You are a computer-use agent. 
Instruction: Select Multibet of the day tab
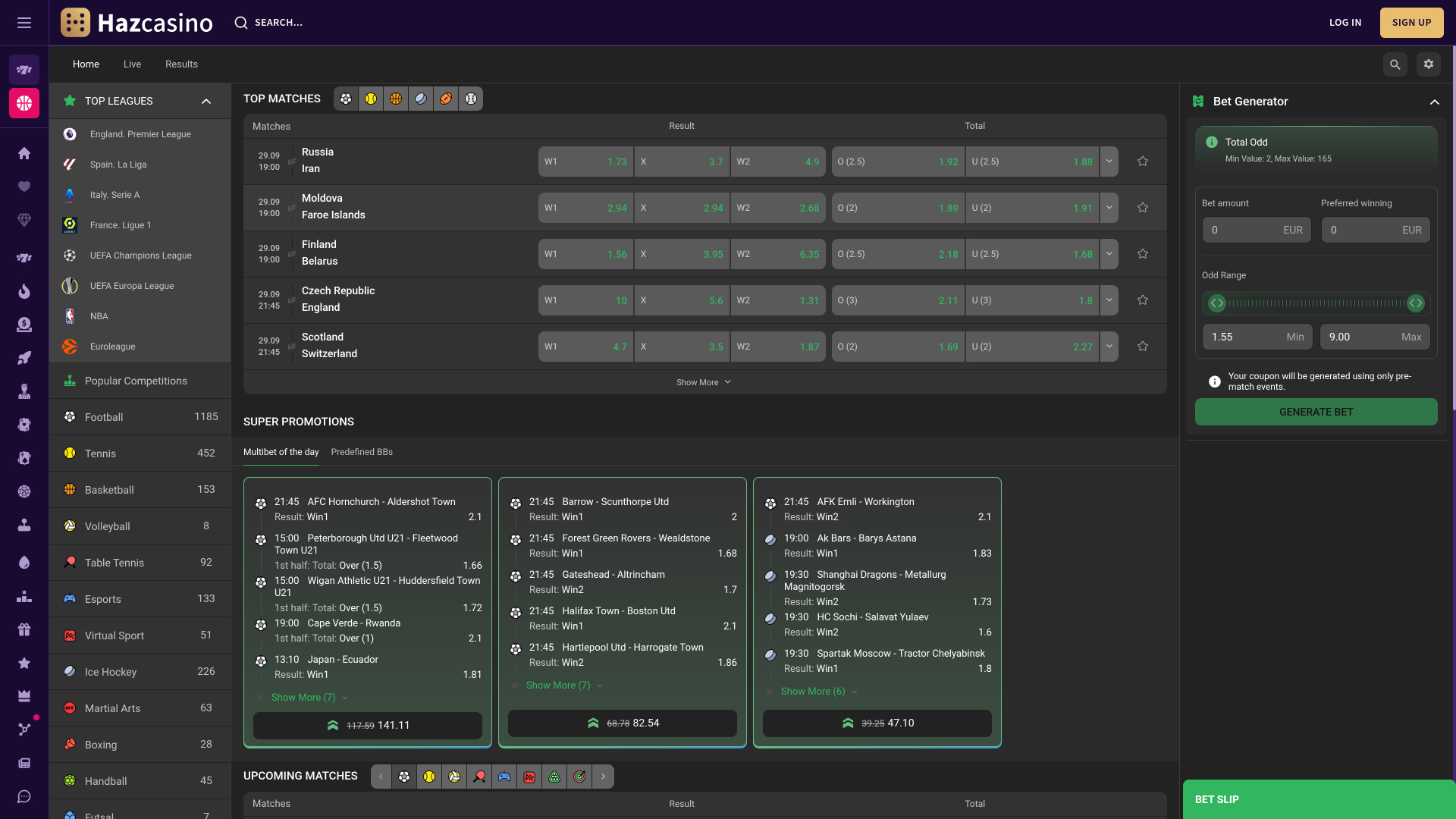tap(281, 452)
